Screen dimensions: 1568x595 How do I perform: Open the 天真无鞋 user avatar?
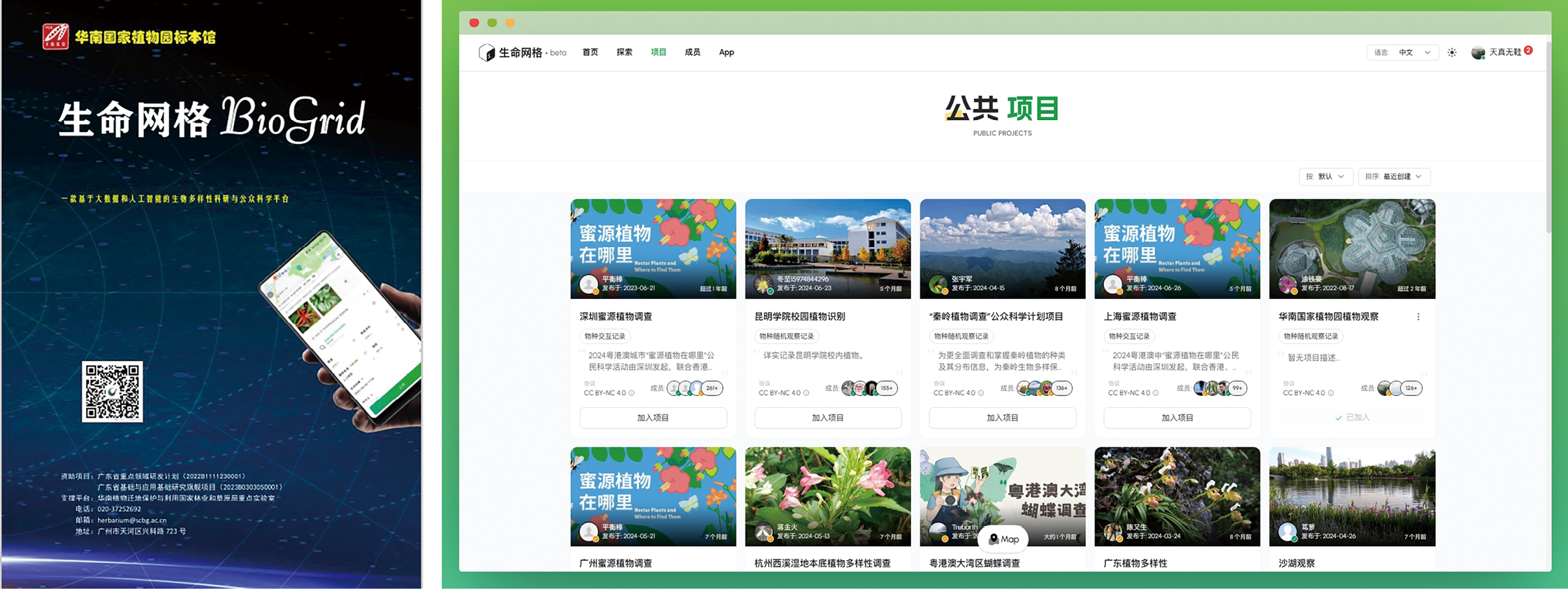(x=1478, y=53)
